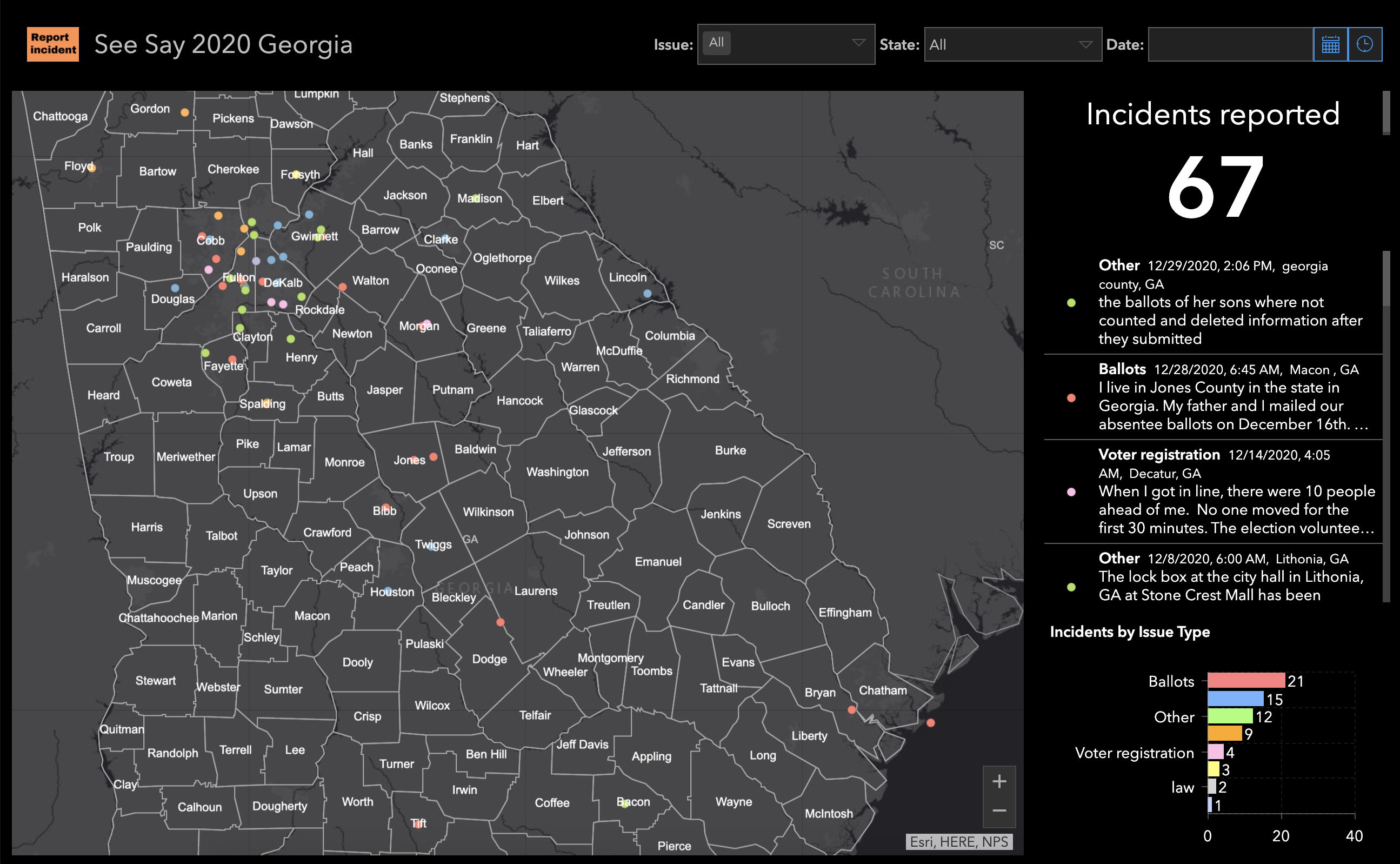Click the yellow incident dot in Forsyth county

pyautogui.click(x=296, y=174)
